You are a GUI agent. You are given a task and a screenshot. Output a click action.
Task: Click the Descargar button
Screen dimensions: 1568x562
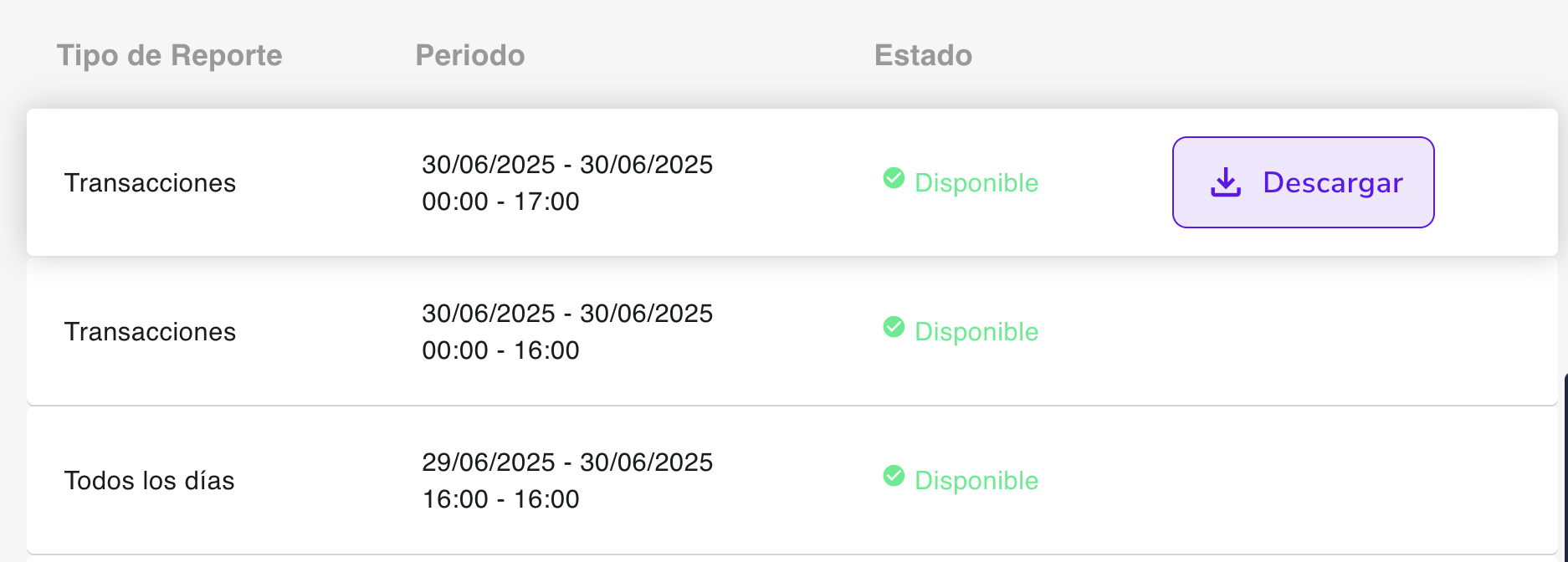(1303, 182)
